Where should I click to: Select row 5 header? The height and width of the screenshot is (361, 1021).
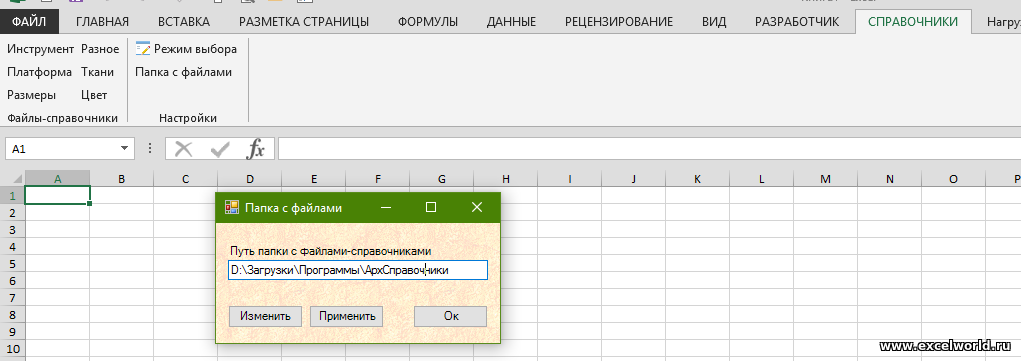[12, 264]
